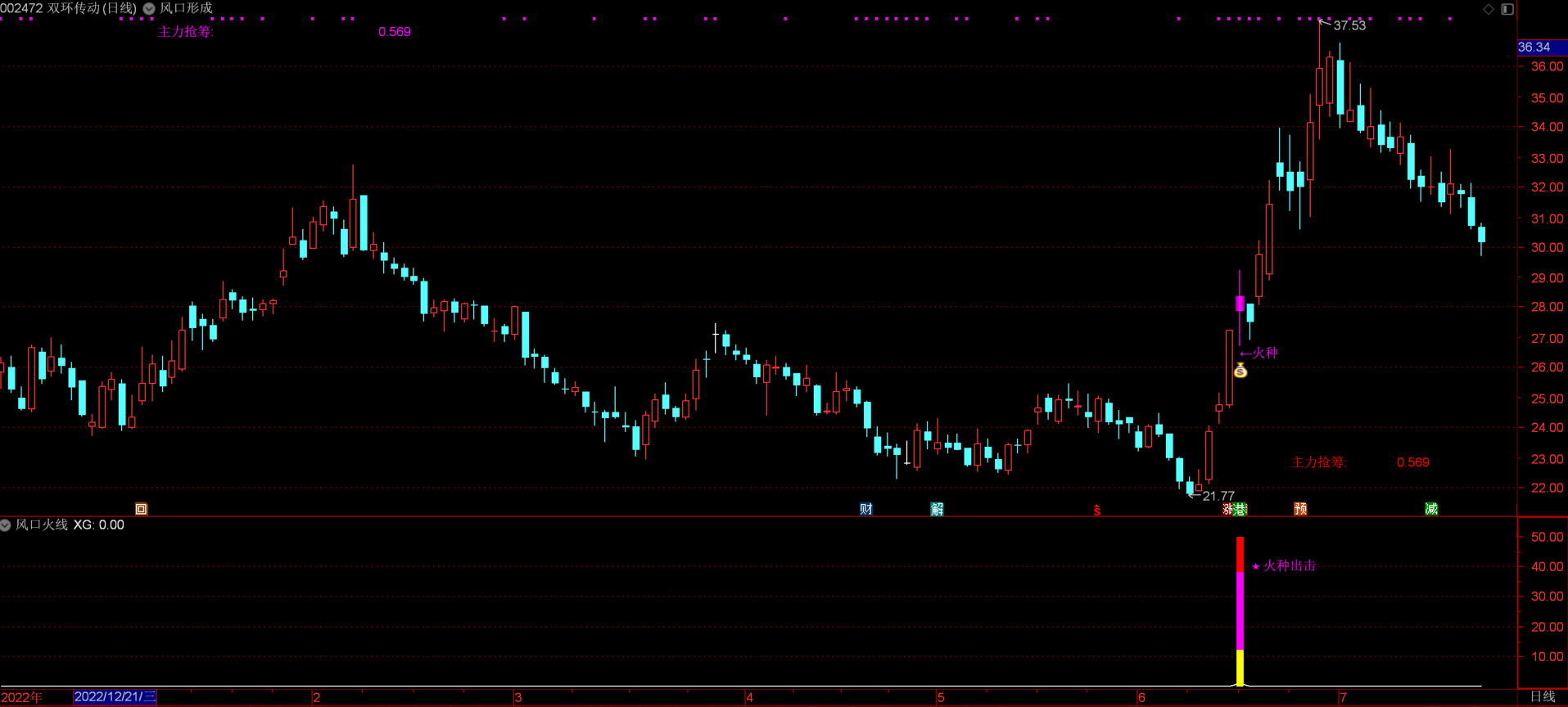Open the 风口火线 sub-indicator dropdown arrow
1568x707 pixels.
coord(5,525)
